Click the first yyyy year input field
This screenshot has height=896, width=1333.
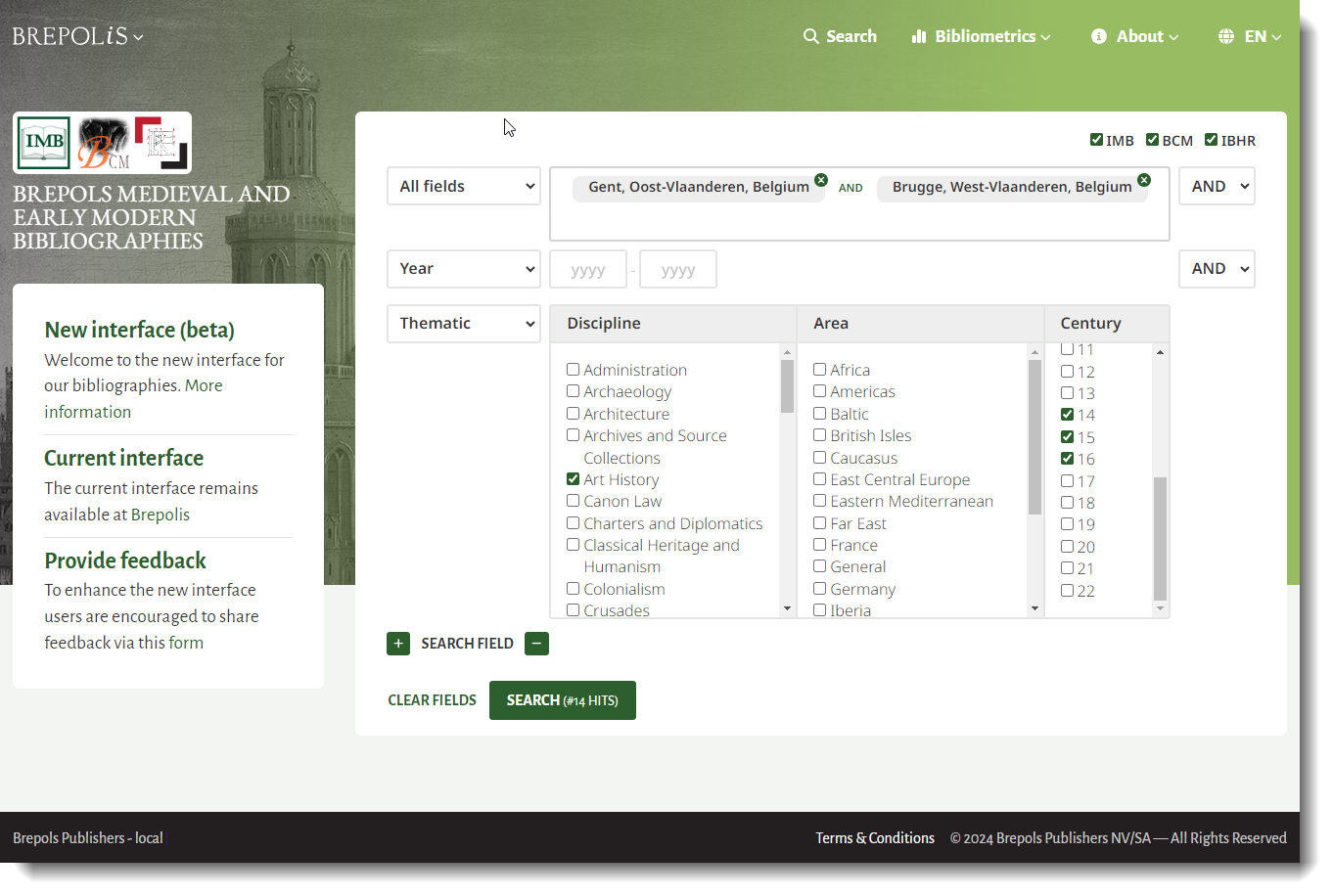(x=587, y=268)
